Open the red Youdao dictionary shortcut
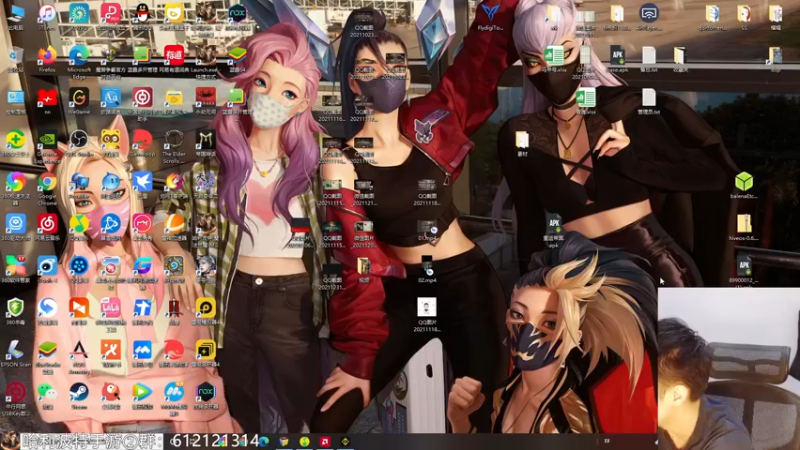 click(173, 58)
